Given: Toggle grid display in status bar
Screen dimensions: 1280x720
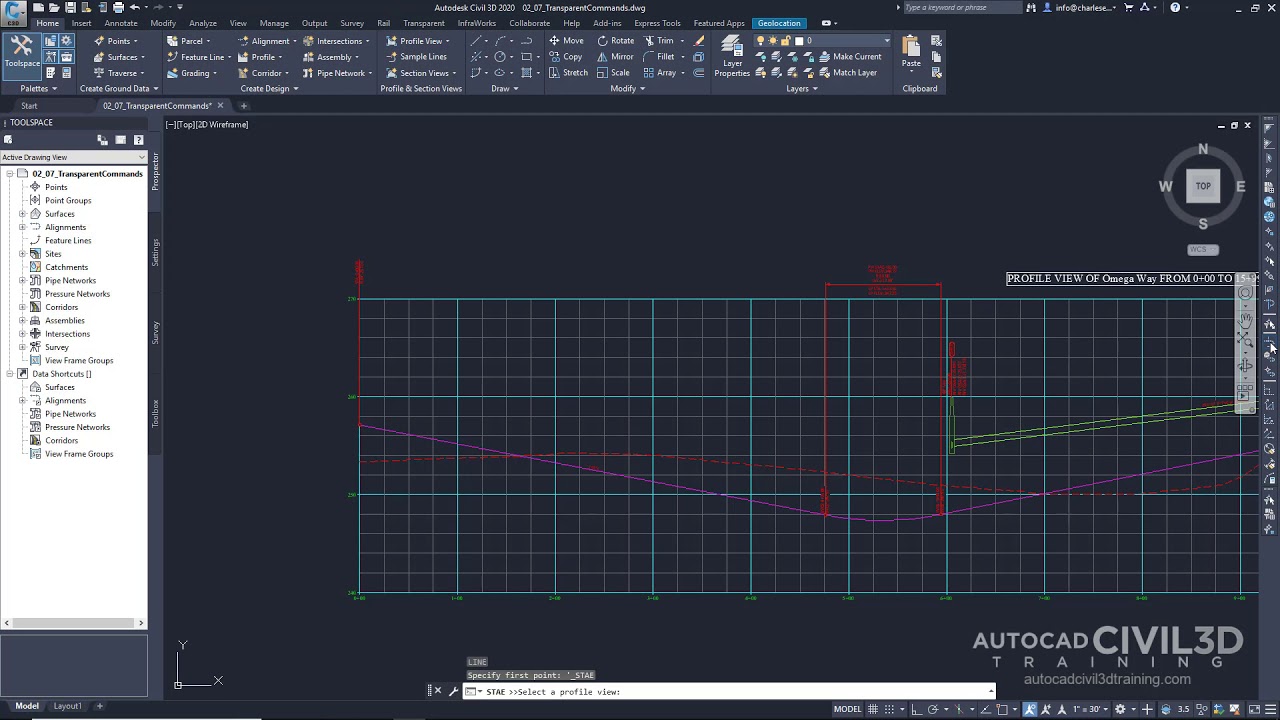Looking at the screenshot, I should click(873, 709).
